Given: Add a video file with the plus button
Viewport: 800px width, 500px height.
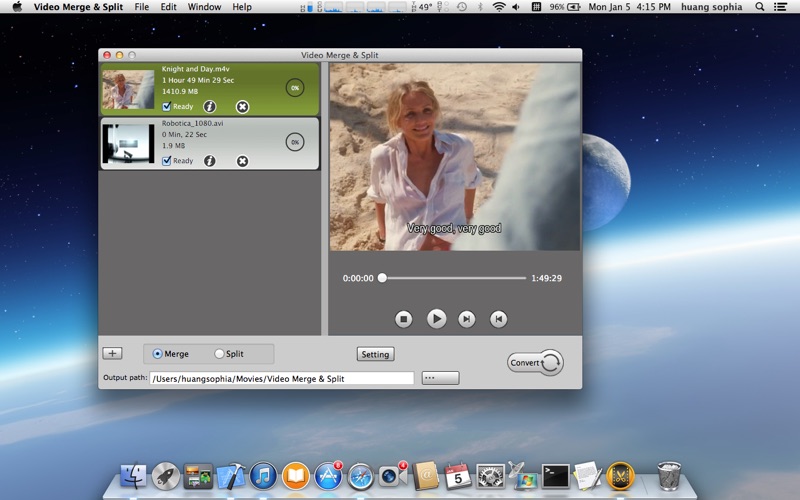Looking at the screenshot, I should 112,353.
